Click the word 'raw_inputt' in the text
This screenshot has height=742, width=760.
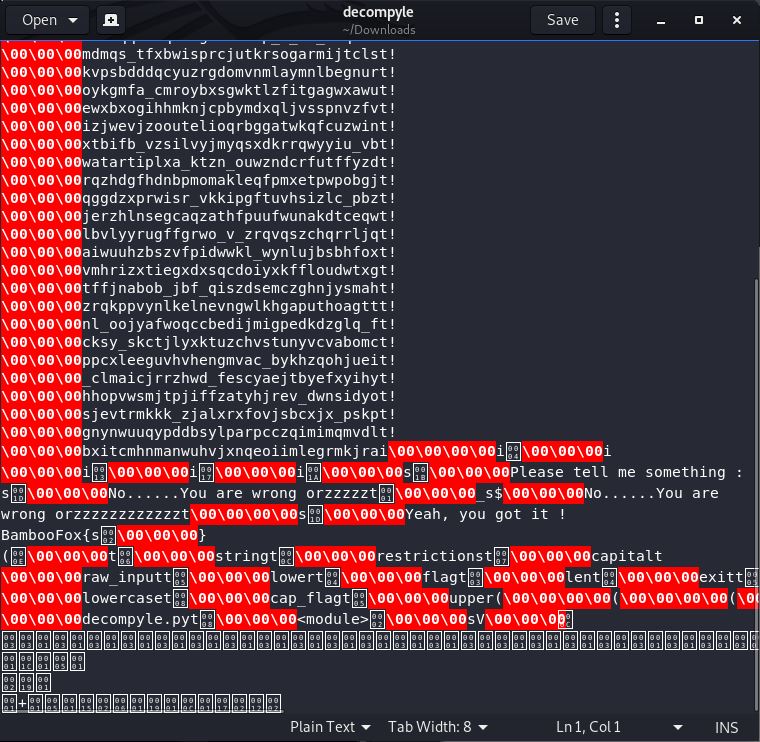[127, 577]
